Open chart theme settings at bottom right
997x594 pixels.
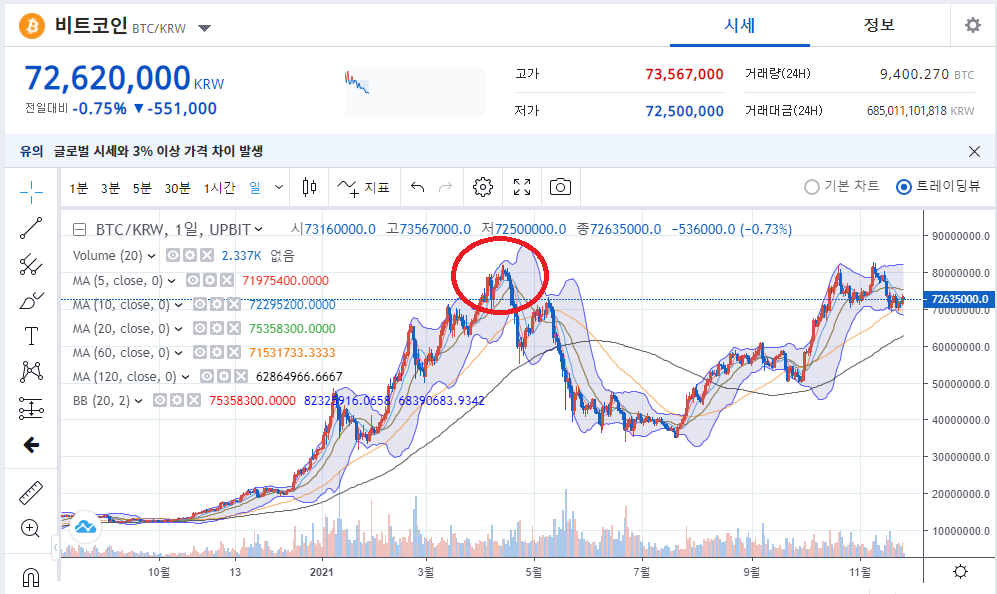click(x=960, y=571)
